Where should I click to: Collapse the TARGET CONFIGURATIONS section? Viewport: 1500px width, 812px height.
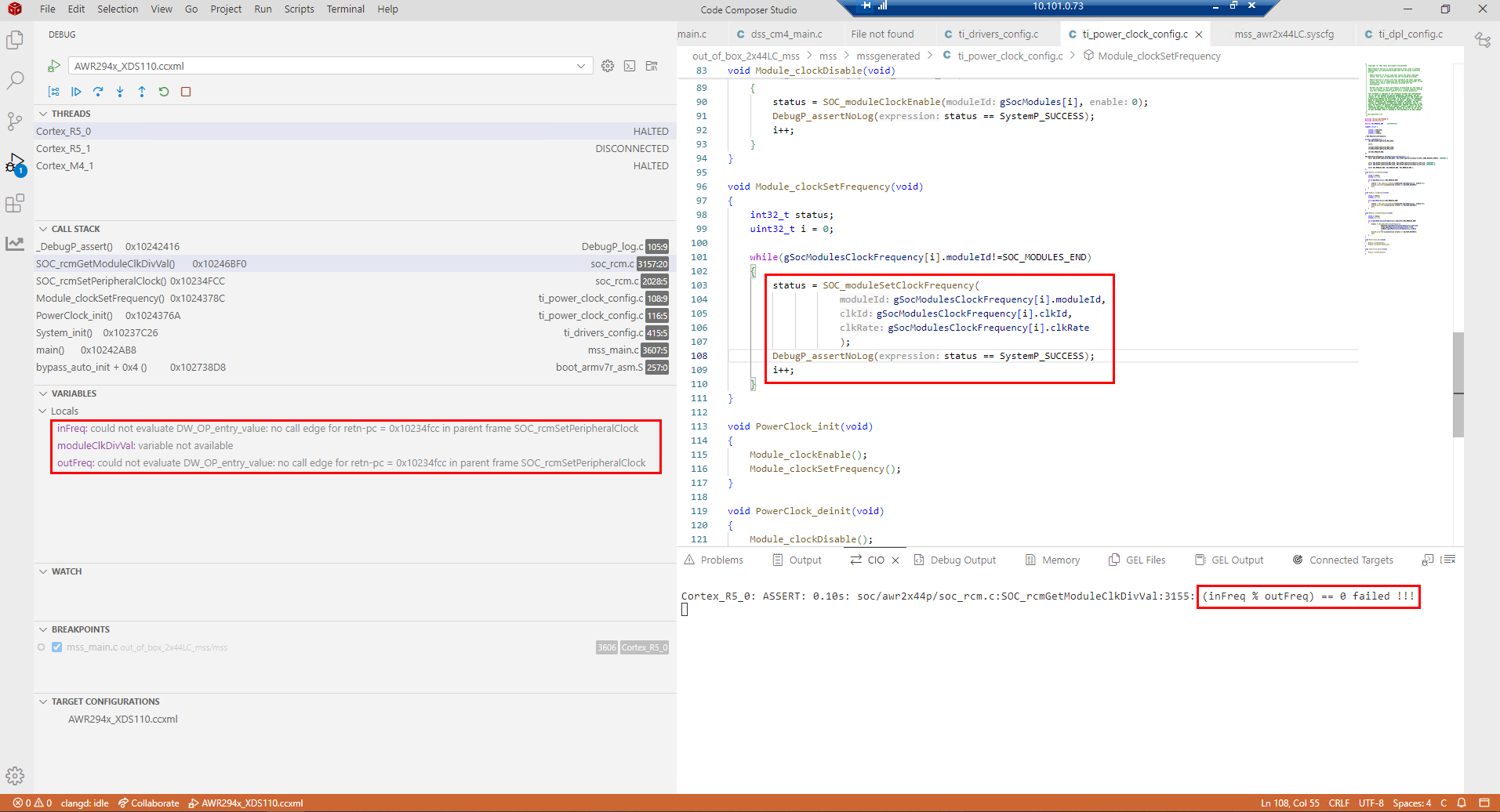[x=43, y=701]
